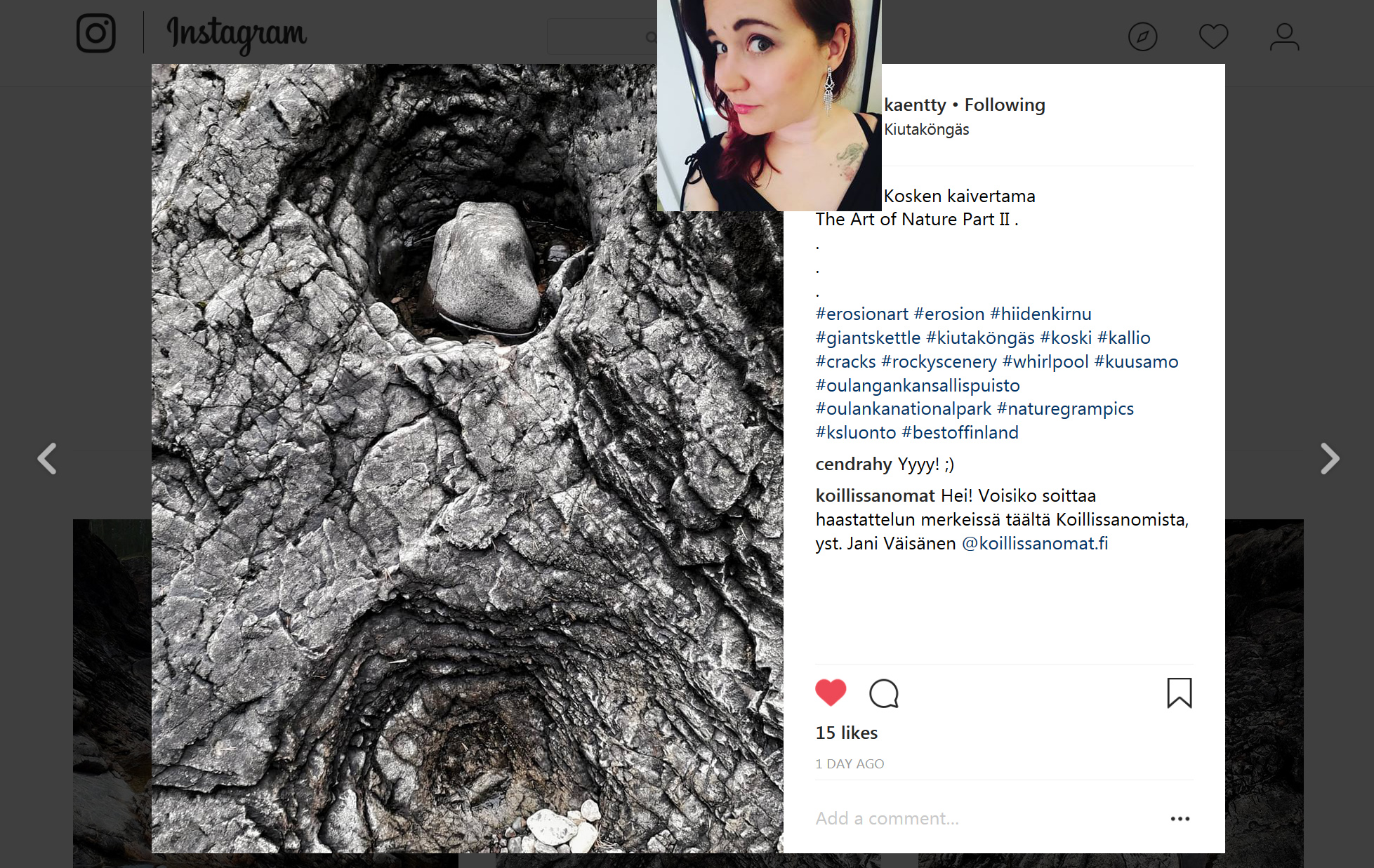Open the #cracks hashtag
Viewport: 1374px width, 868px height.
pos(845,361)
